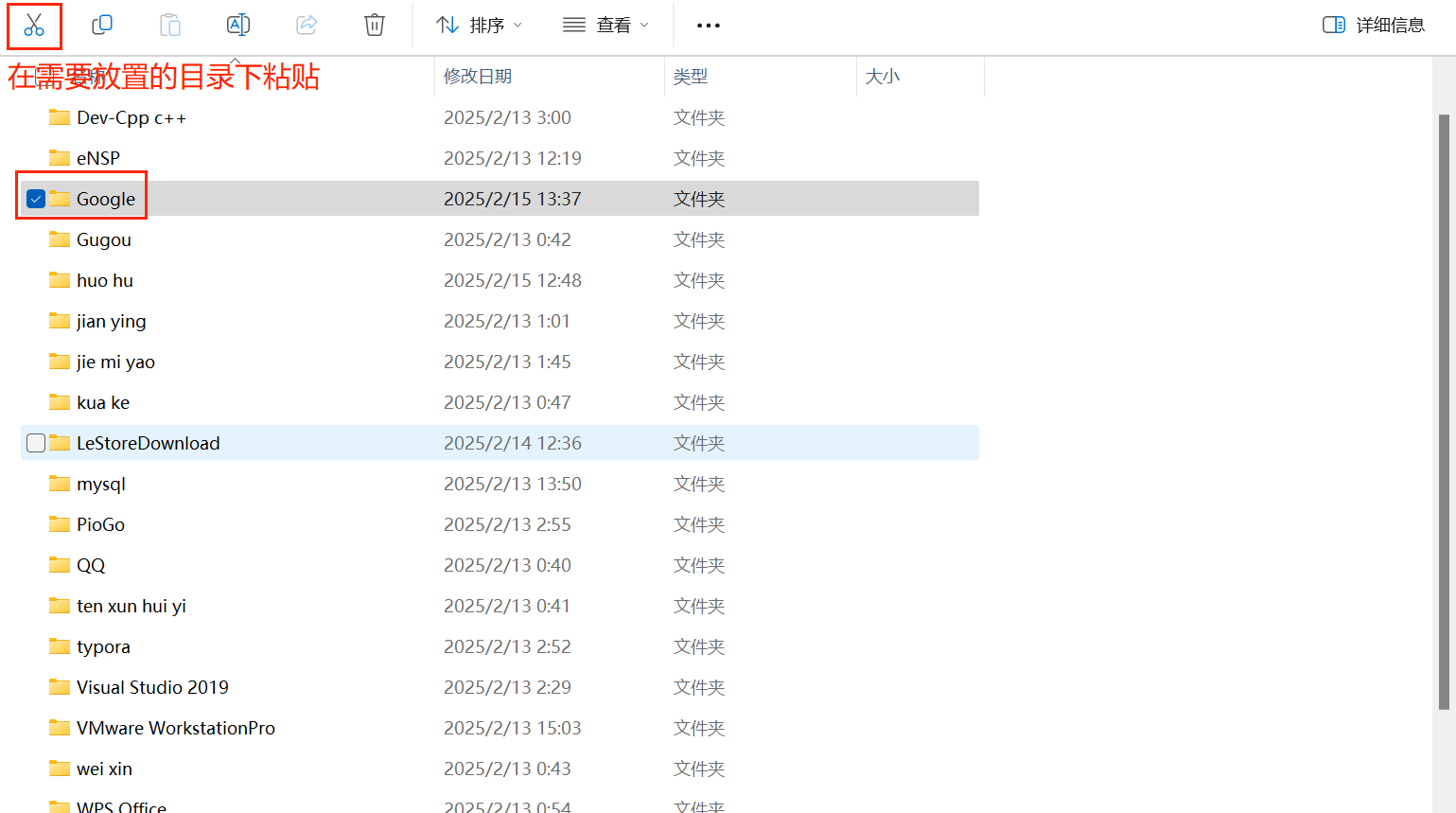Click the LeStoreDownload folder icon
This screenshot has width=1456, height=813.
(x=60, y=443)
